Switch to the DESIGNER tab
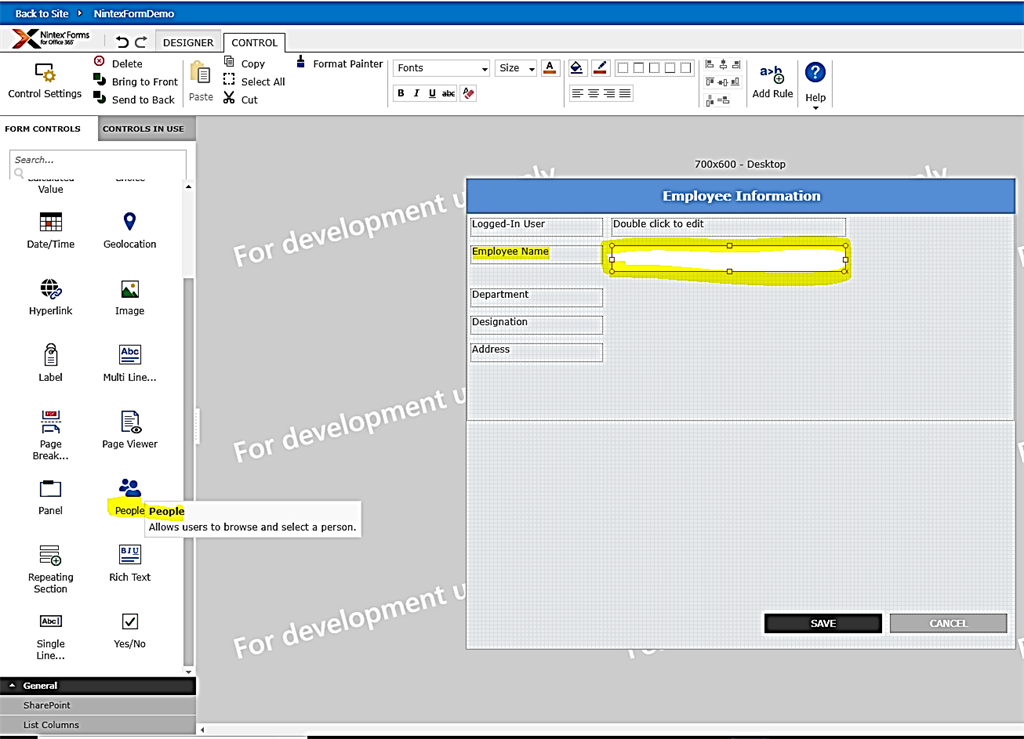 188,42
